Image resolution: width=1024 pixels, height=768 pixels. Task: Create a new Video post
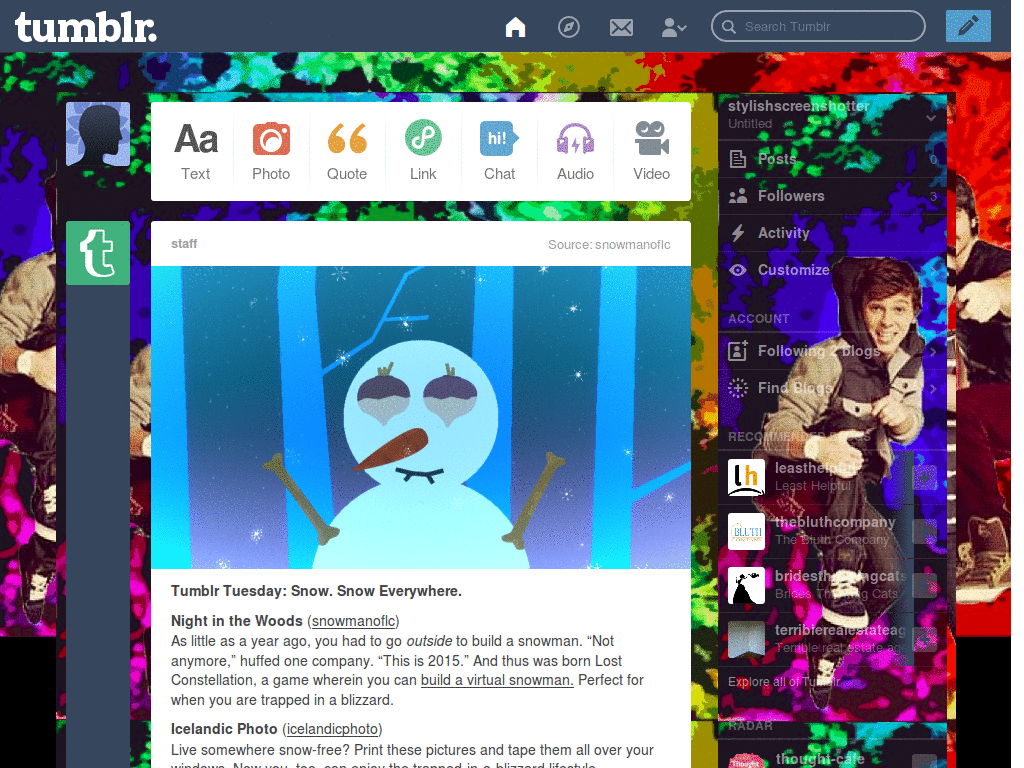pyautogui.click(x=651, y=152)
